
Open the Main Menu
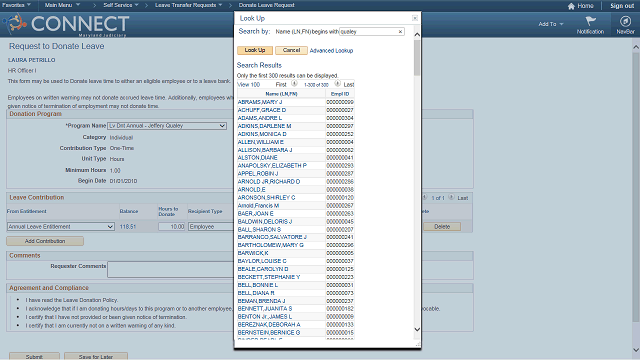coord(62,5)
